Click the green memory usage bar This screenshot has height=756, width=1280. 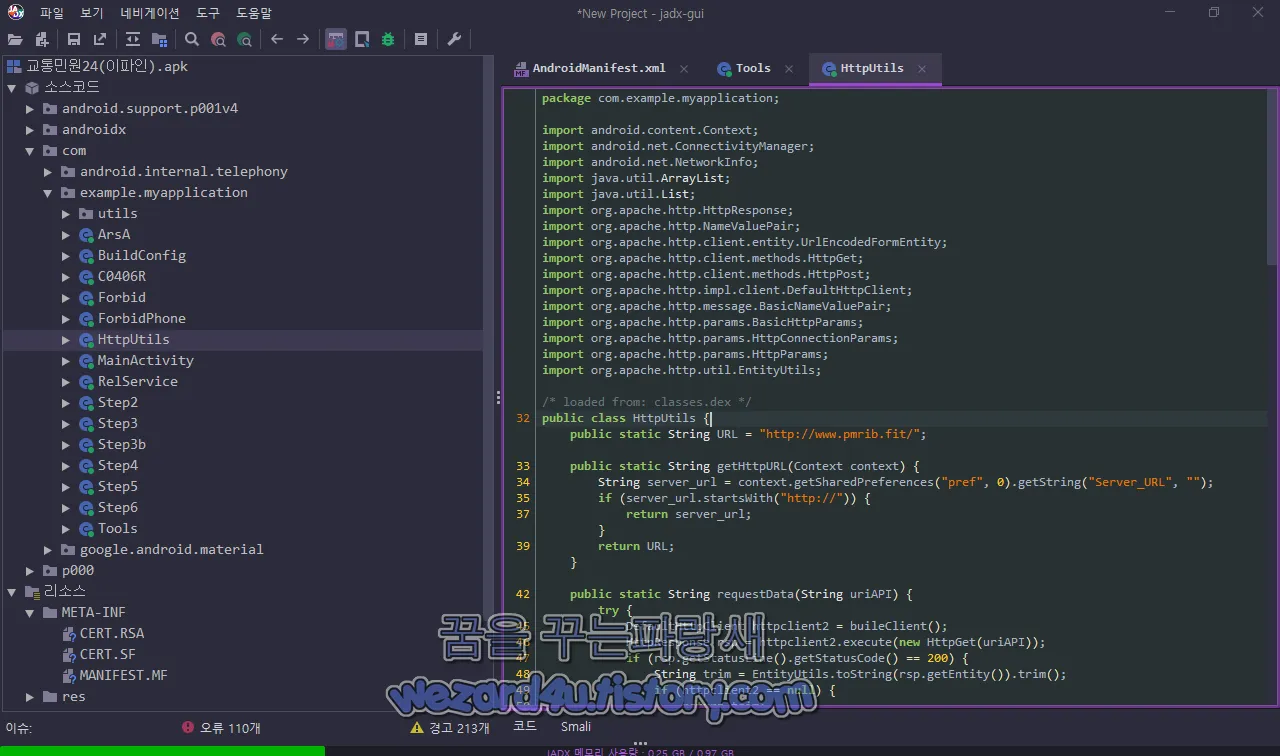coord(162,750)
